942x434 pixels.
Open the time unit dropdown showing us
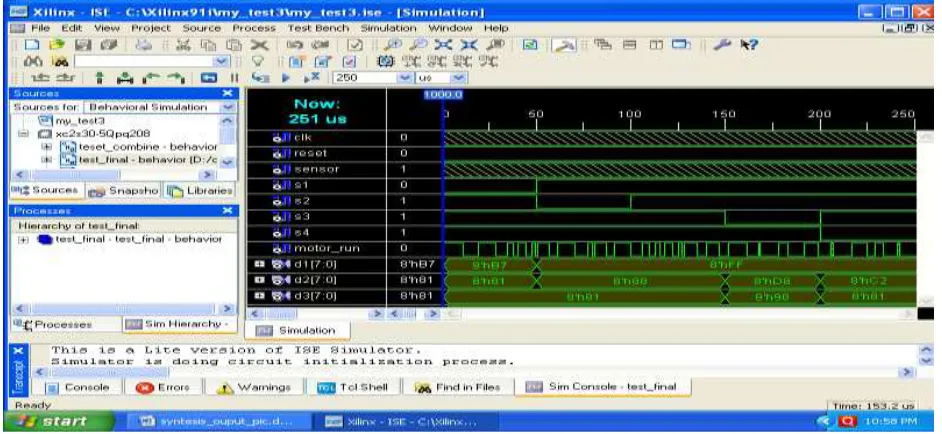[x=459, y=78]
